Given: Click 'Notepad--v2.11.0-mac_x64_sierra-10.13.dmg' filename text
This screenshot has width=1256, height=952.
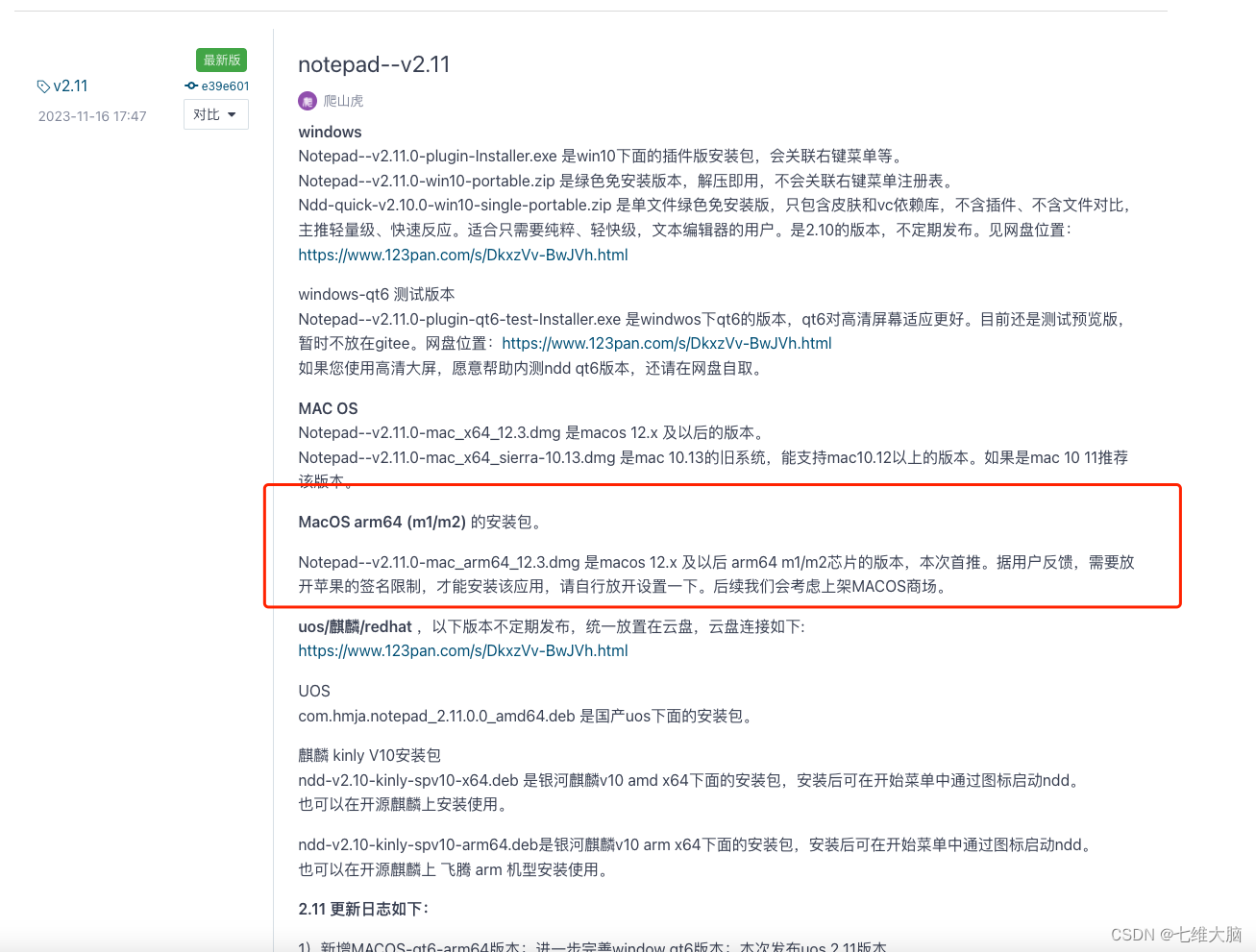Looking at the screenshot, I should click(456, 457).
